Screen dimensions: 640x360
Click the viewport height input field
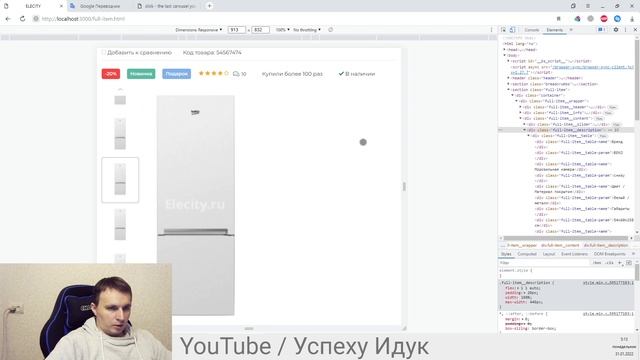(x=260, y=30)
